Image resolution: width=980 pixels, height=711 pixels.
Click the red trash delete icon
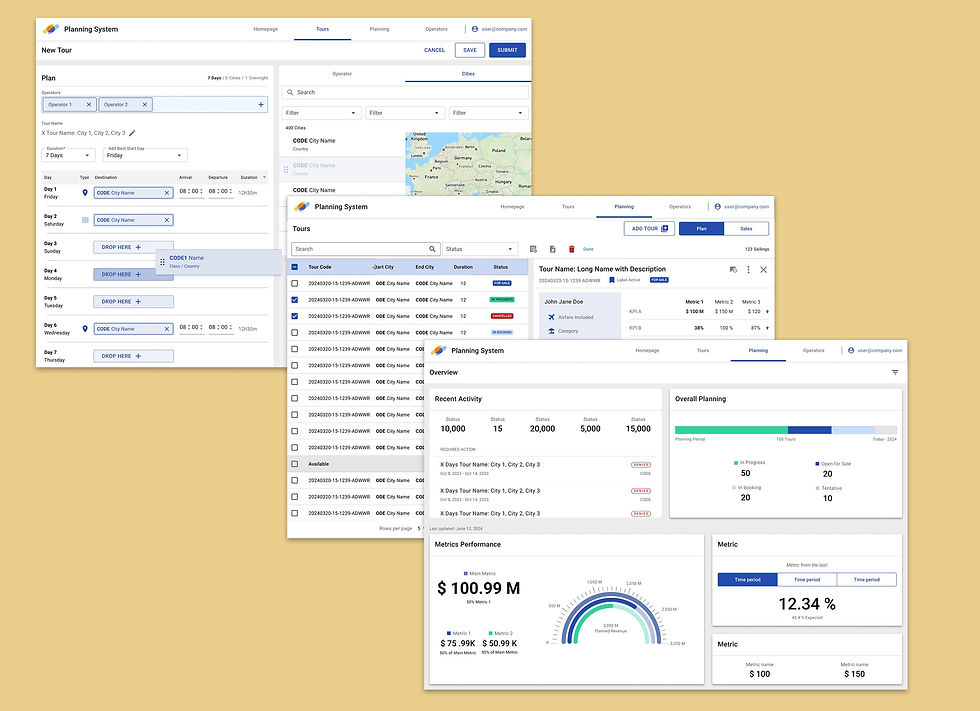[x=571, y=249]
